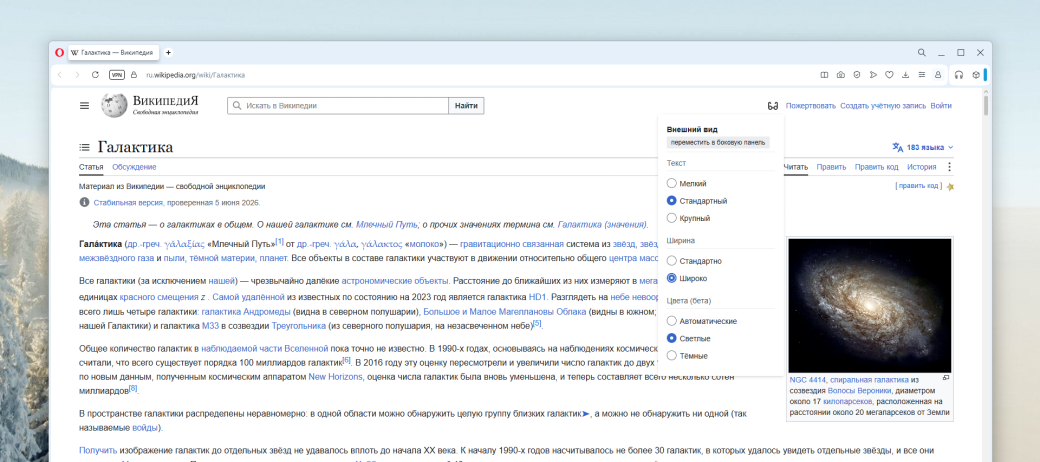1040x462 pixels.
Task: Open the music player headphones icon
Action: coord(958,75)
